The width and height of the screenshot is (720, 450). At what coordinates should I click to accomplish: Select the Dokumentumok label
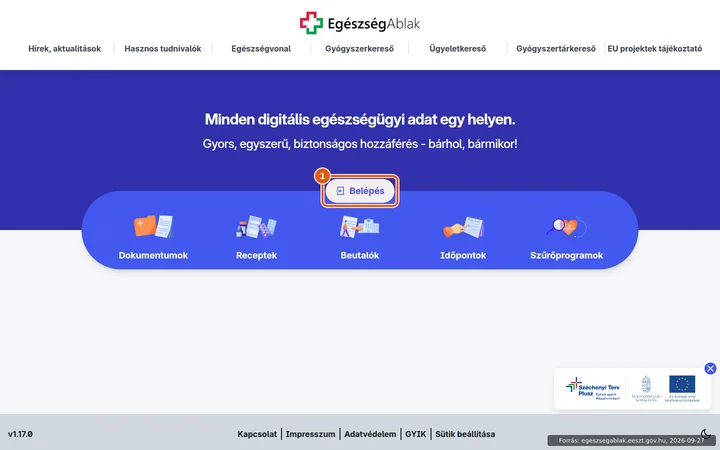(x=153, y=255)
